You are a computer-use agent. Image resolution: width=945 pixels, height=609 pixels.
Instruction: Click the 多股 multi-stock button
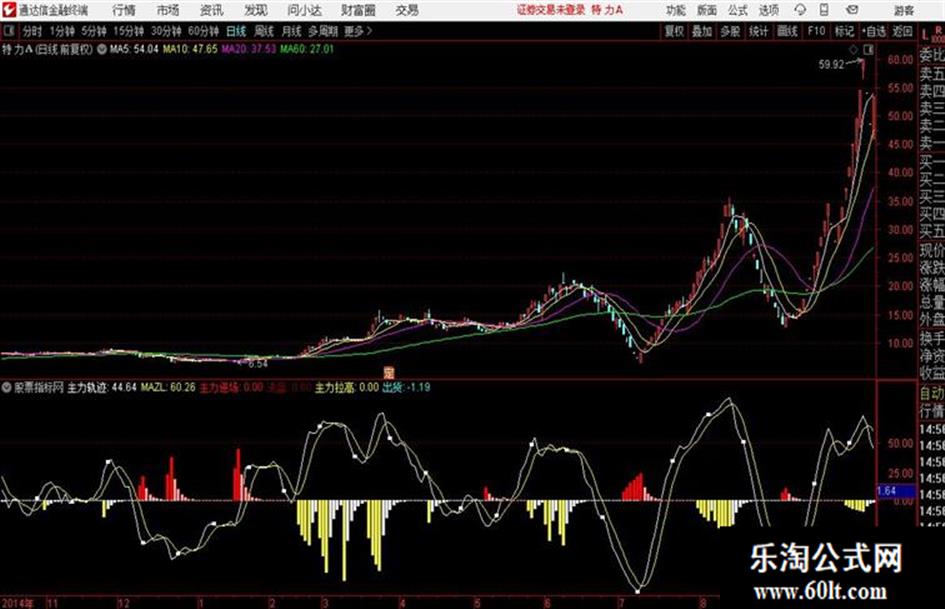click(x=730, y=31)
